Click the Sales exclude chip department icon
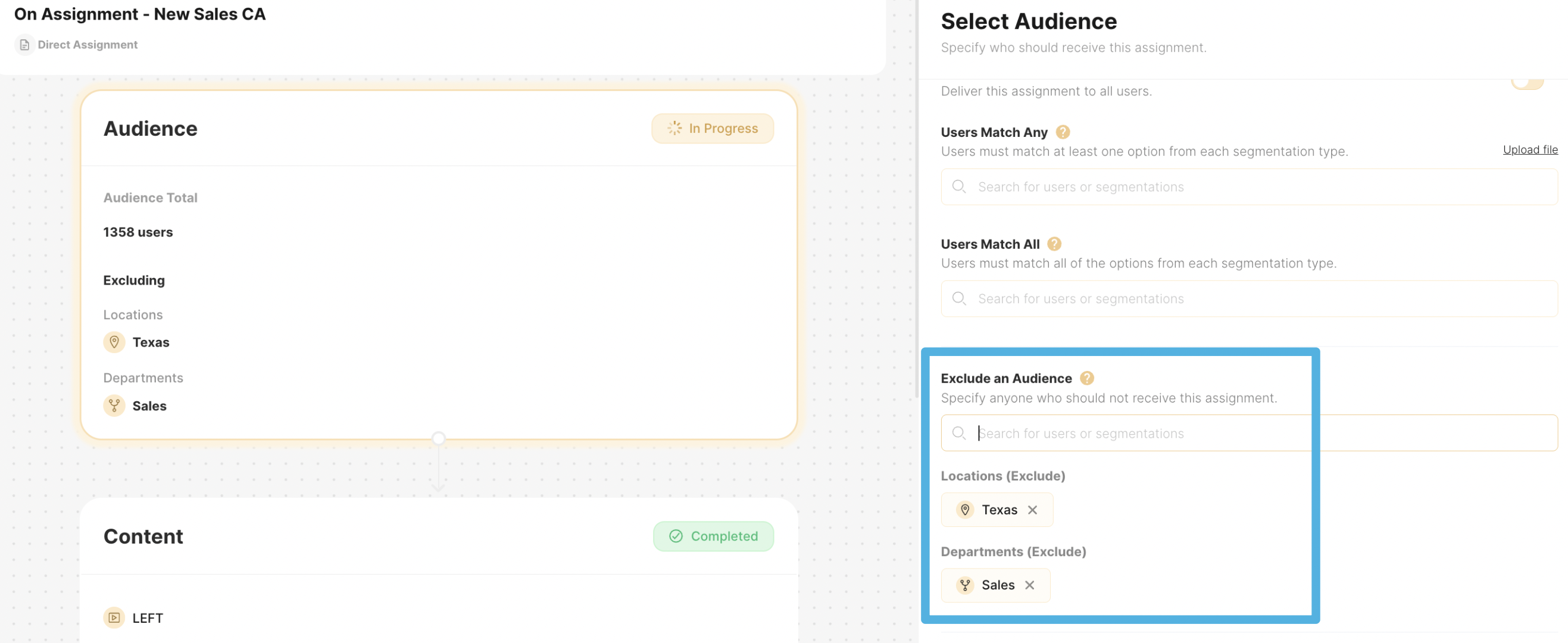Screen dimensions: 1568x643 click(x=965, y=585)
